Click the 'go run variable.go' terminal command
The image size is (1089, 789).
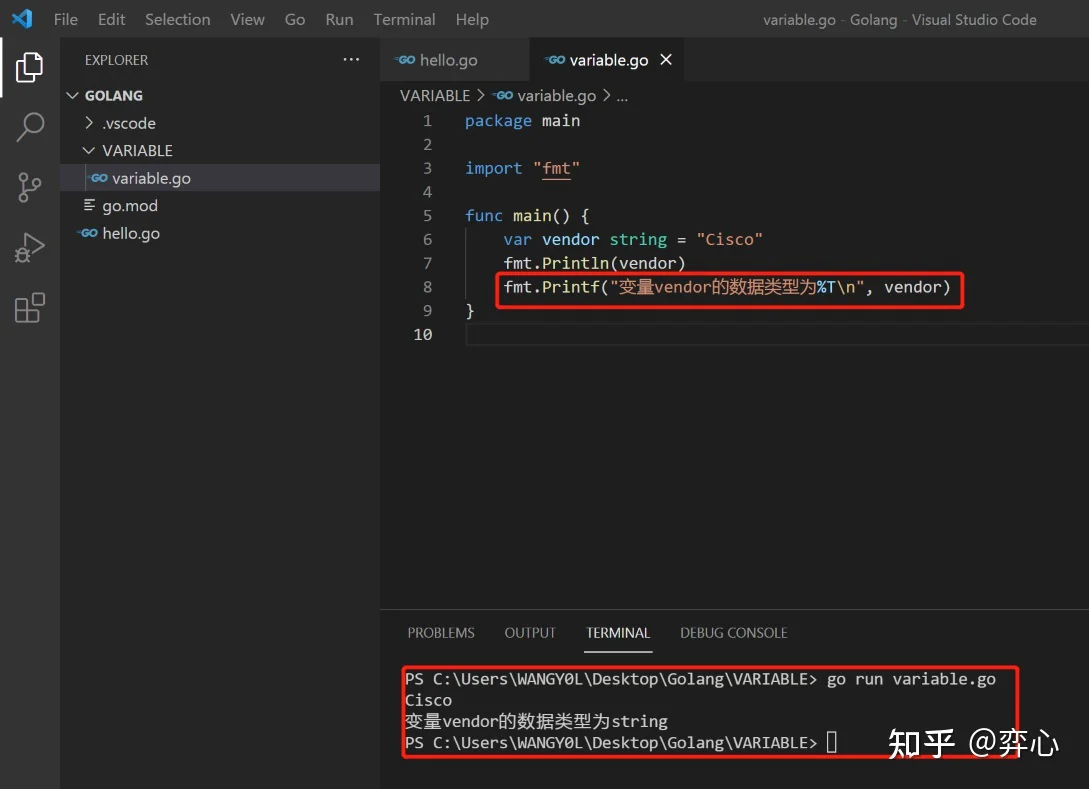point(911,679)
